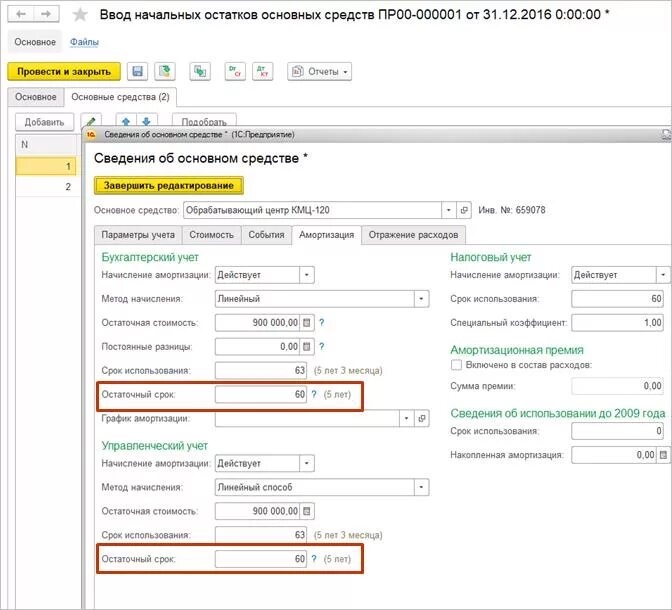This screenshot has height=610, width=672.
Task: Click the Специальный коэффициент input field
Action: [x=617, y=322]
